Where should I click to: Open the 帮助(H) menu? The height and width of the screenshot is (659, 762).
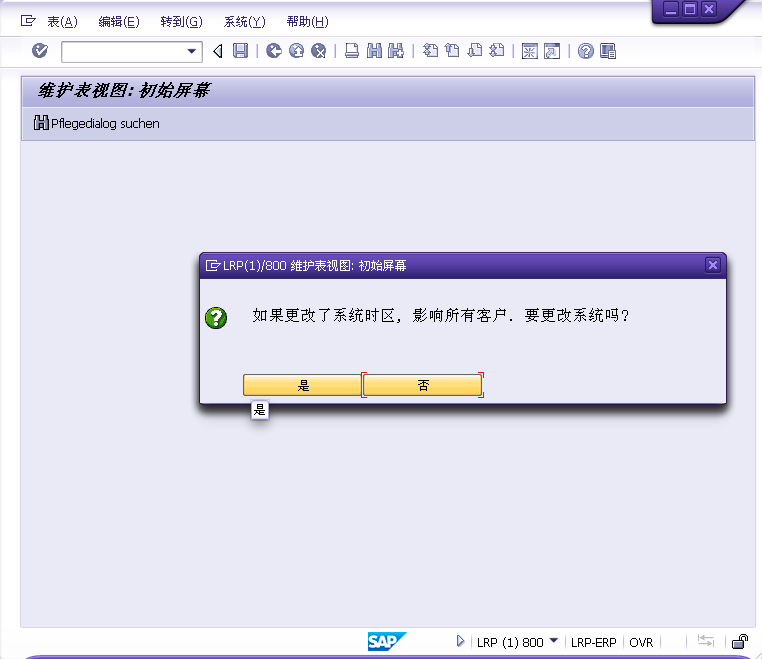pos(308,21)
